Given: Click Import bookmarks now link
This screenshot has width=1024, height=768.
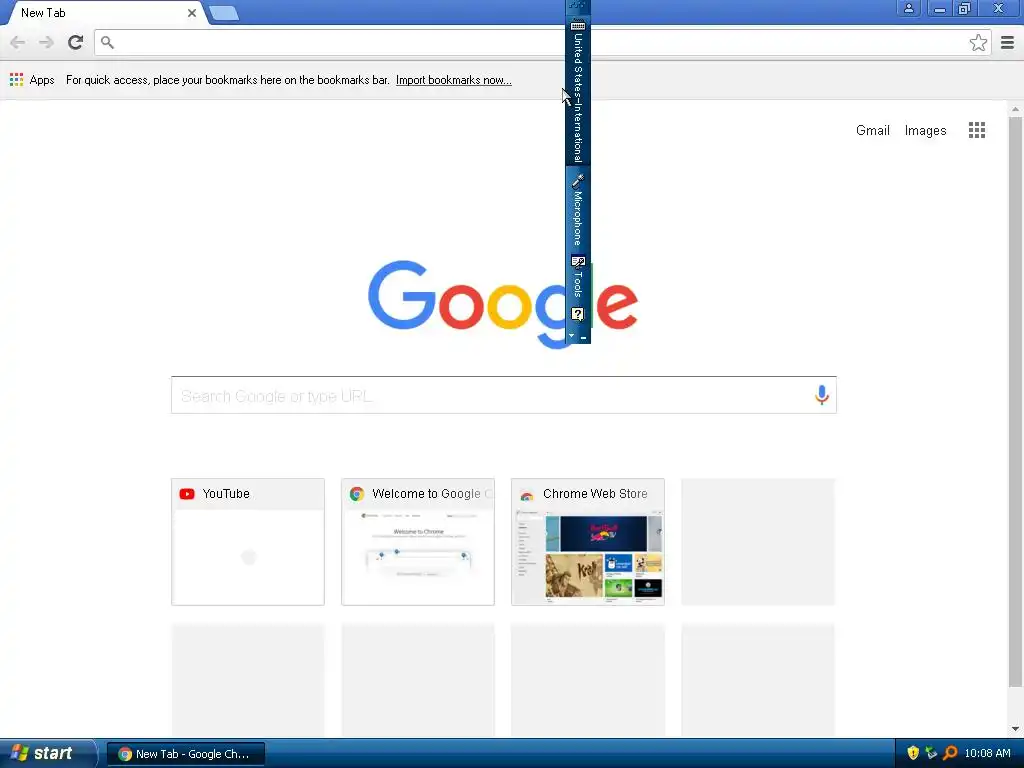Looking at the screenshot, I should tap(453, 80).
